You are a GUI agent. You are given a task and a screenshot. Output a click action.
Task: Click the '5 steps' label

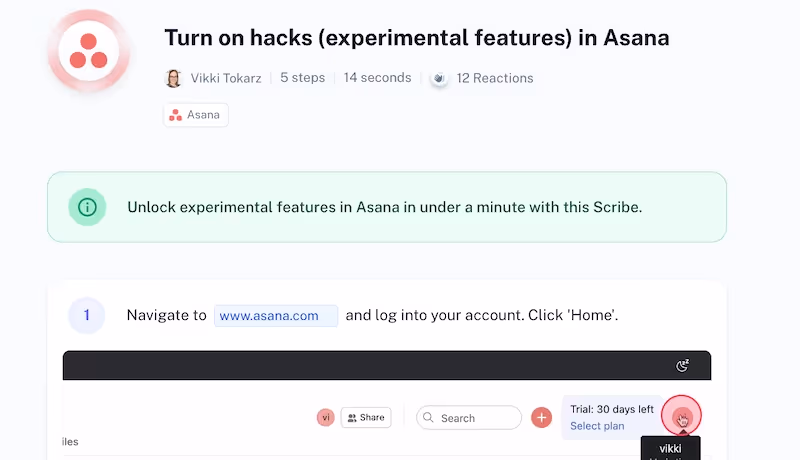303,78
